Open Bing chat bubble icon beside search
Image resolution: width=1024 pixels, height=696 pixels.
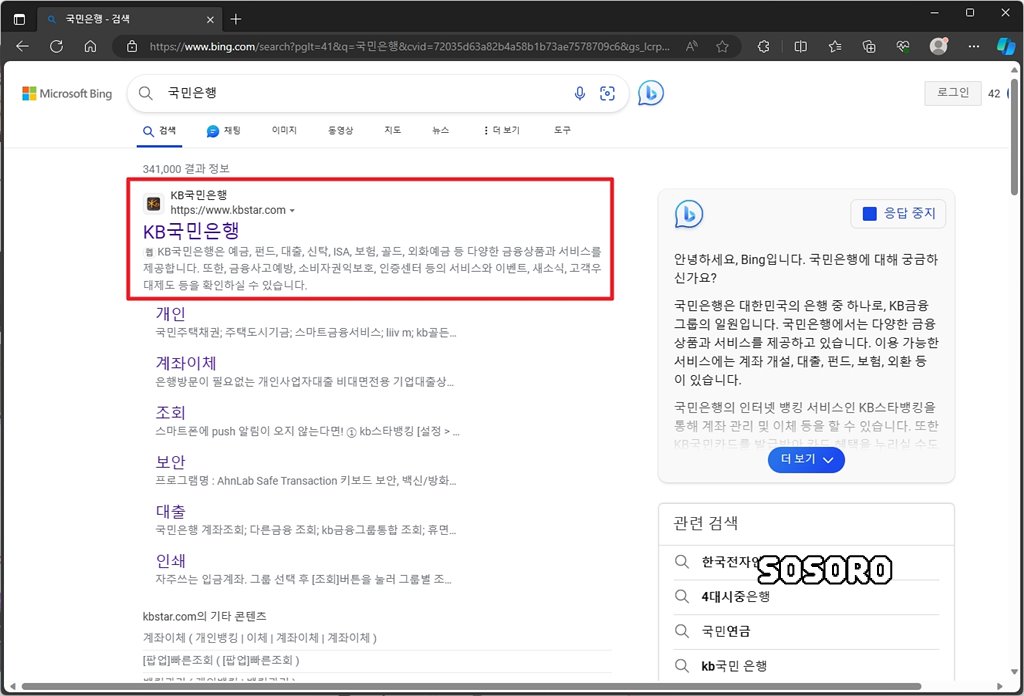pos(650,93)
